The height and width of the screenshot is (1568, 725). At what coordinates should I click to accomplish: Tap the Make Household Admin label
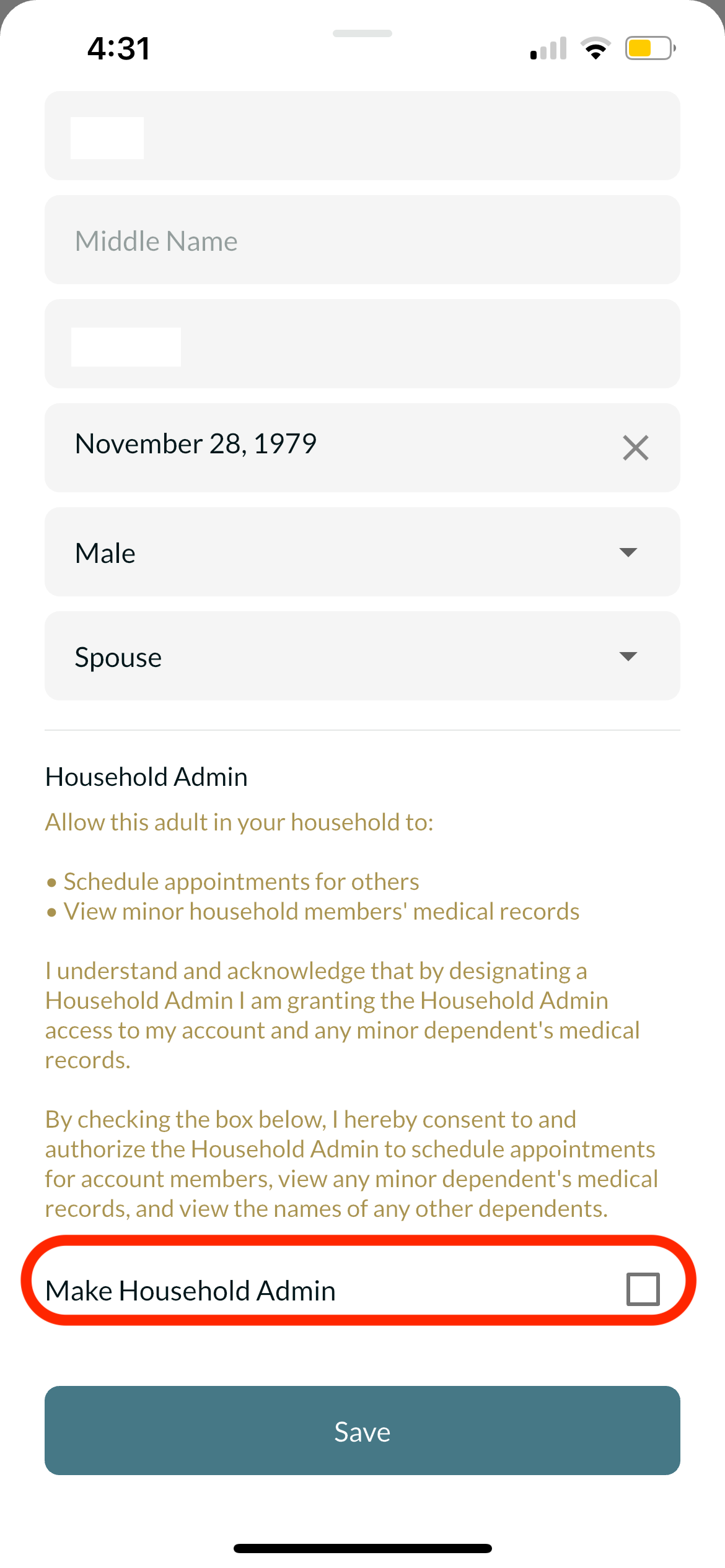(x=191, y=1291)
